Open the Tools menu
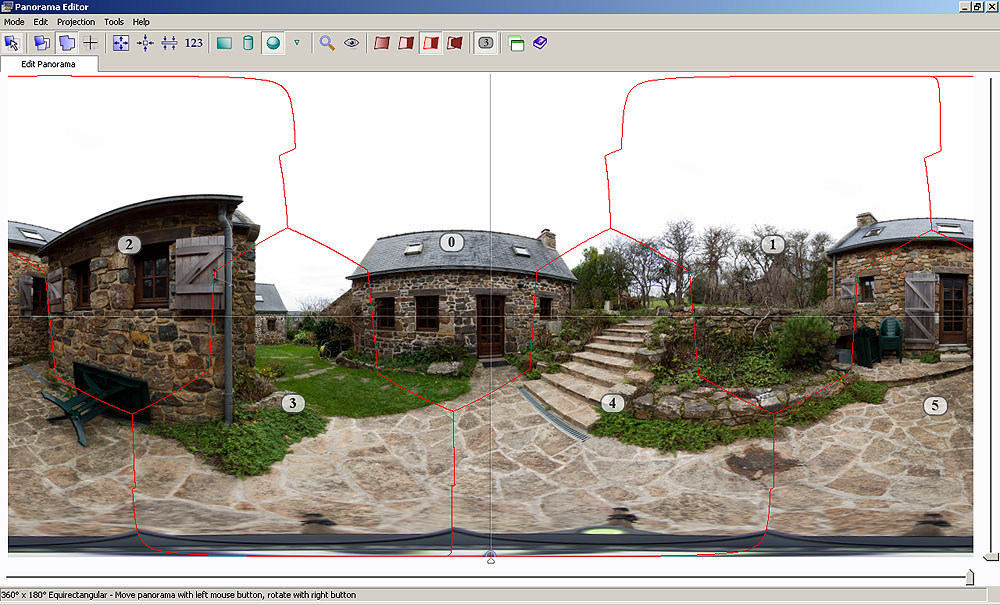Image resolution: width=1000 pixels, height=605 pixels. tap(114, 21)
